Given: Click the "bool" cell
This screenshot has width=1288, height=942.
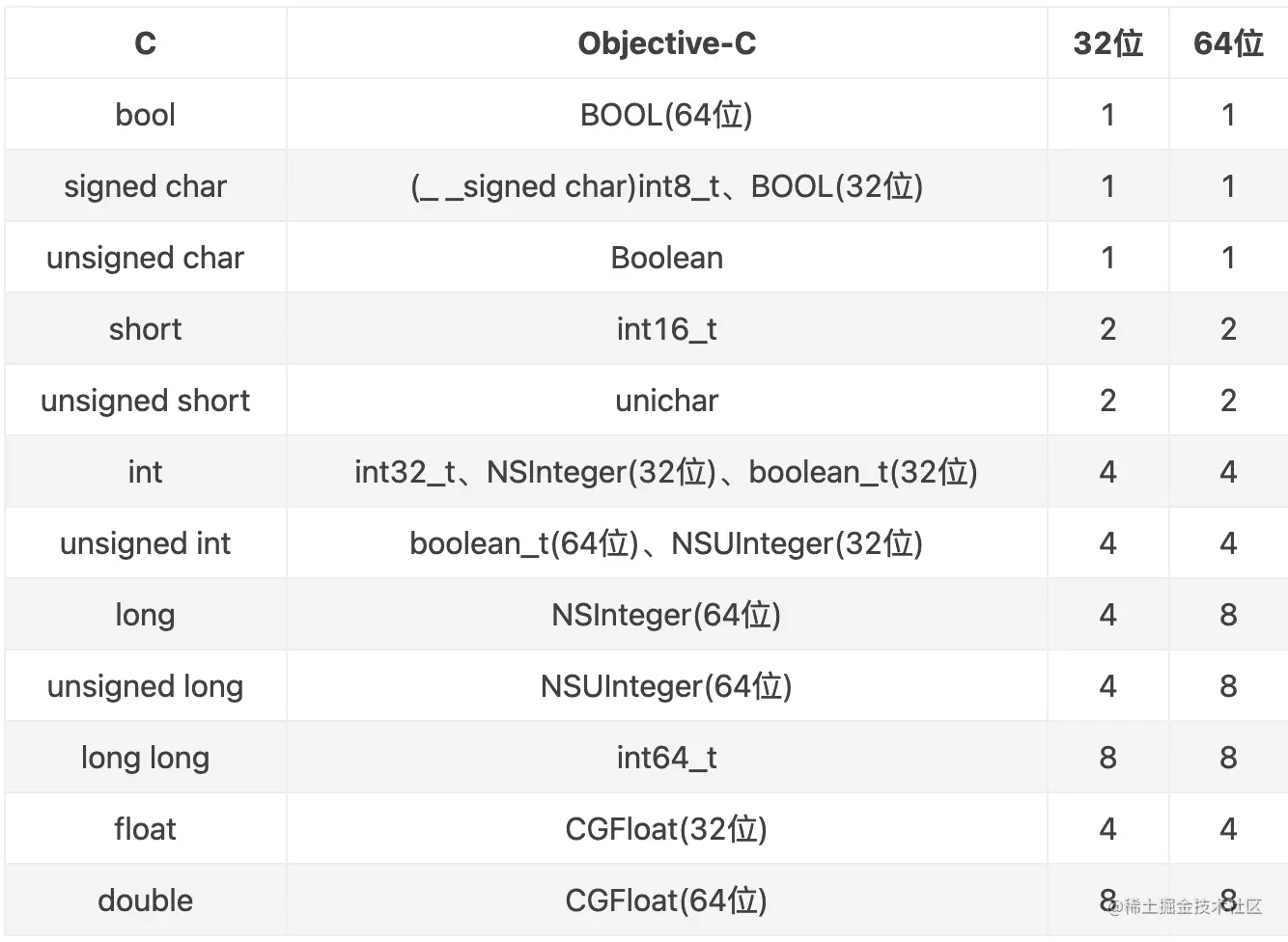Looking at the screenshot, I should click(146, 115).
